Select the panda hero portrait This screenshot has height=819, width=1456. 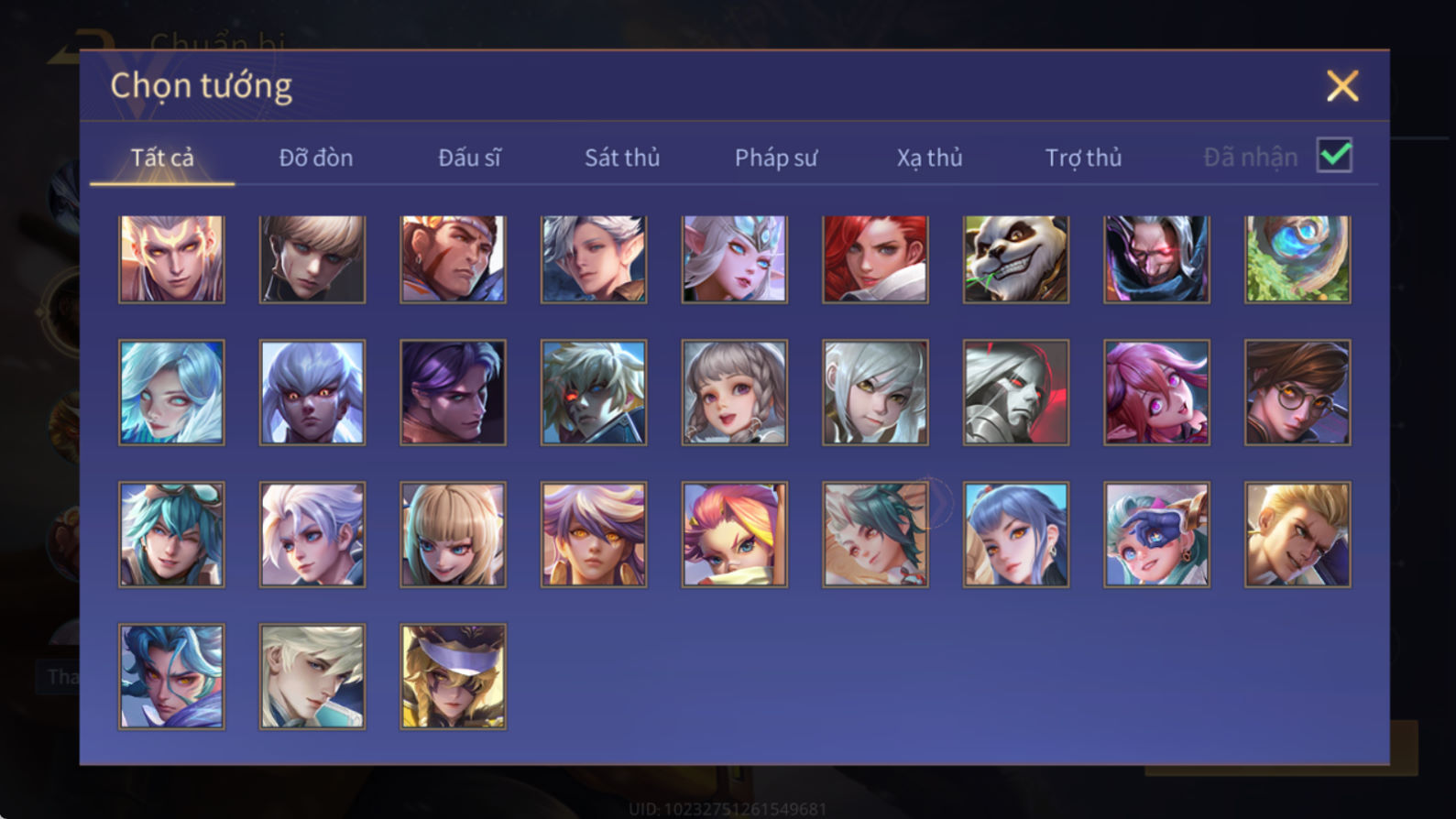(1015, 259)
